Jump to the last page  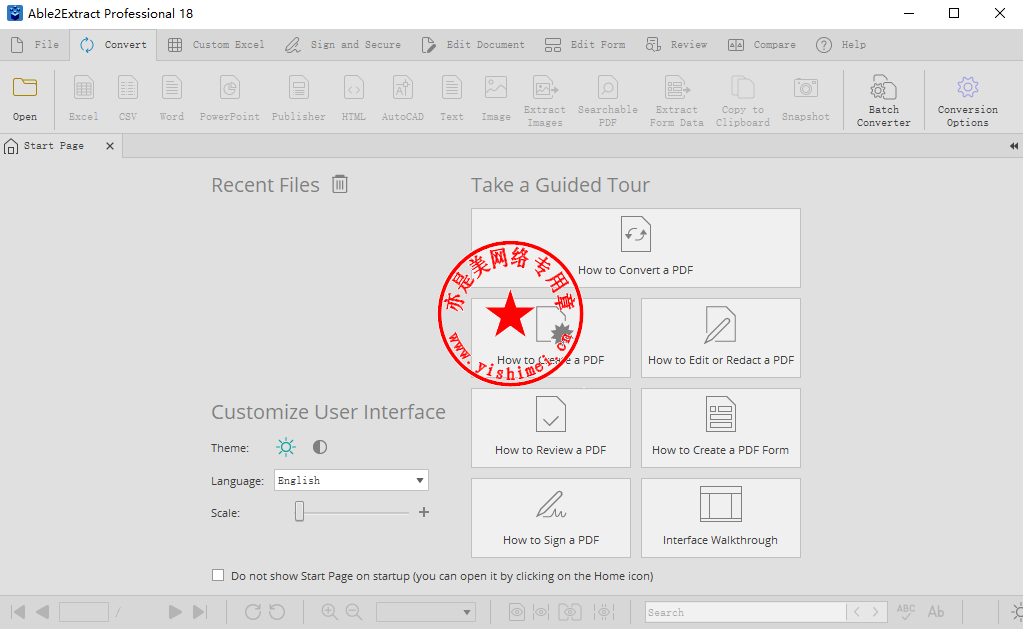200,612
